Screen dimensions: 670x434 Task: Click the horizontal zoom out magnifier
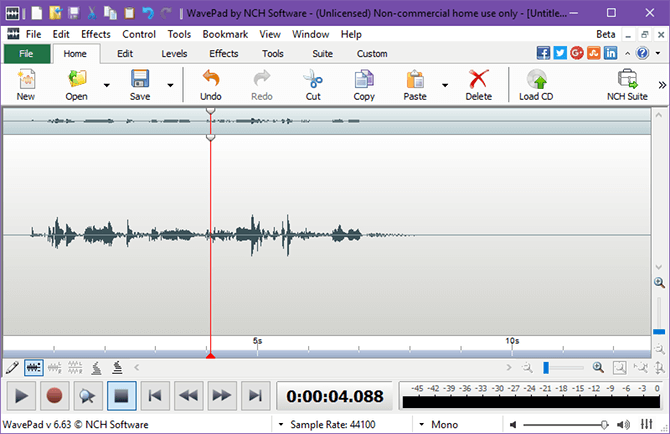click(x=528, y=367)
